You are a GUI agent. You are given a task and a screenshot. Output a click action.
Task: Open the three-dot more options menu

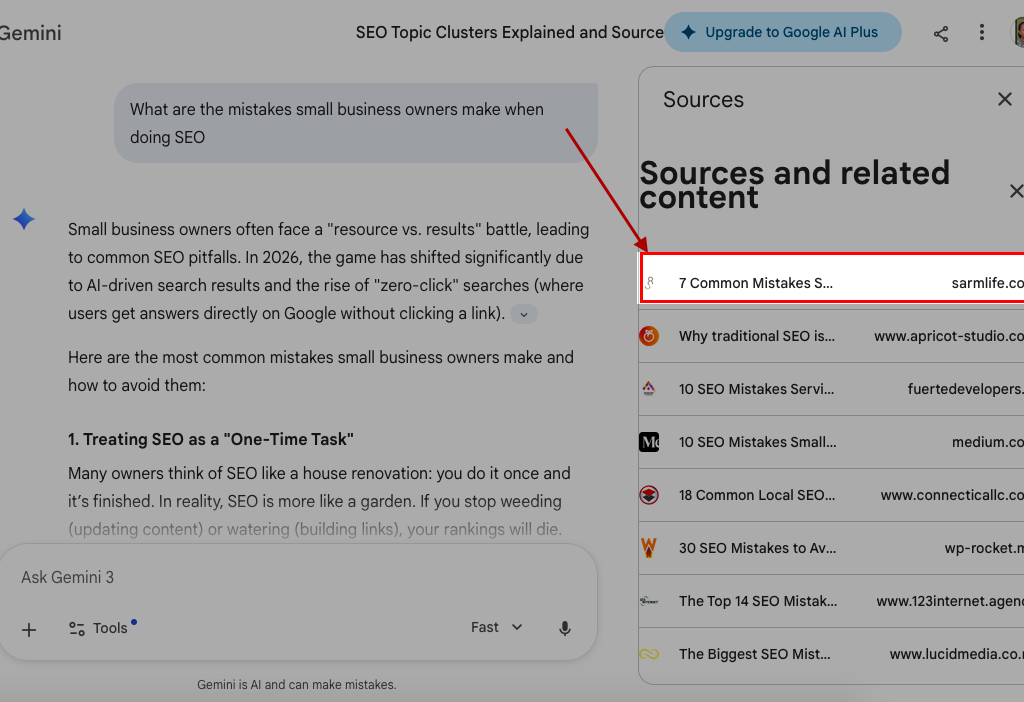[982, 33]
